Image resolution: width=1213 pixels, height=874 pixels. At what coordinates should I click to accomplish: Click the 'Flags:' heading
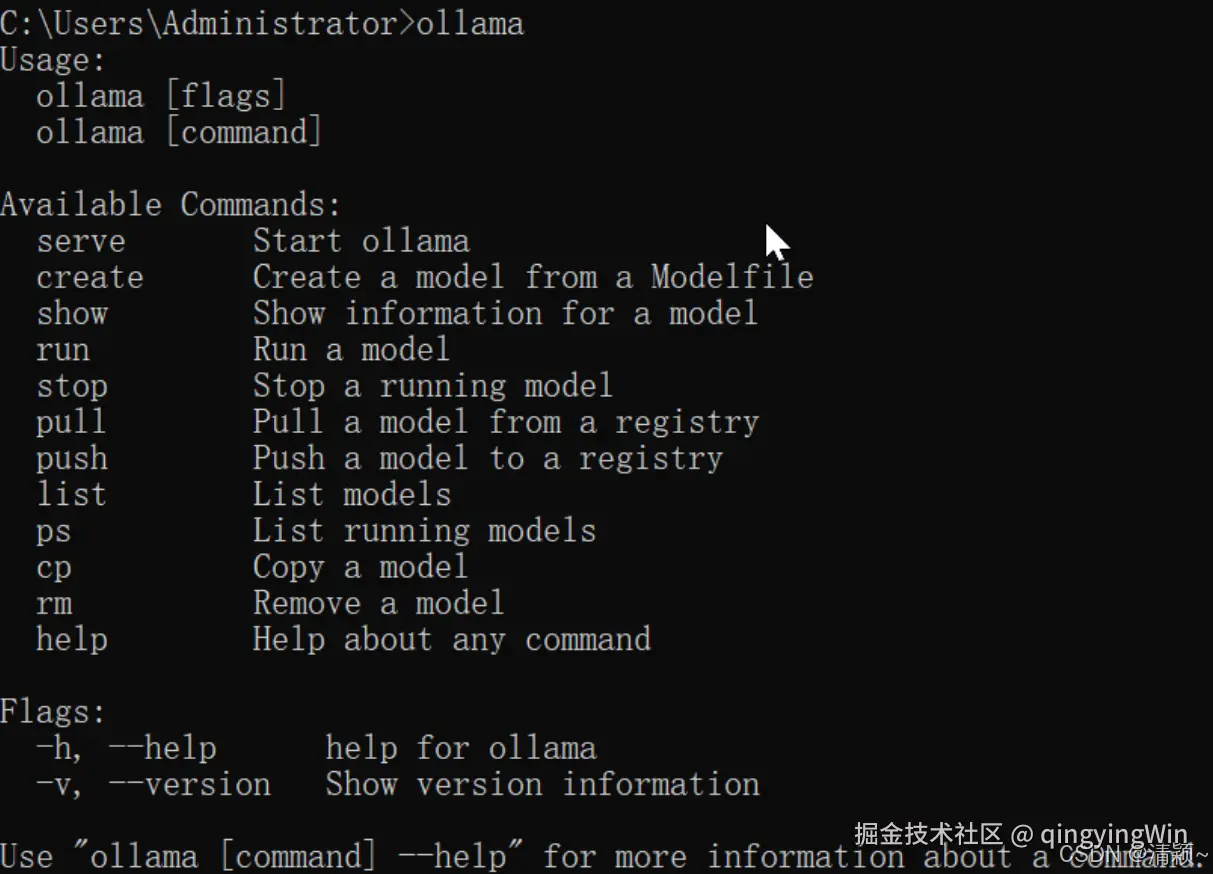pos(53,712)
